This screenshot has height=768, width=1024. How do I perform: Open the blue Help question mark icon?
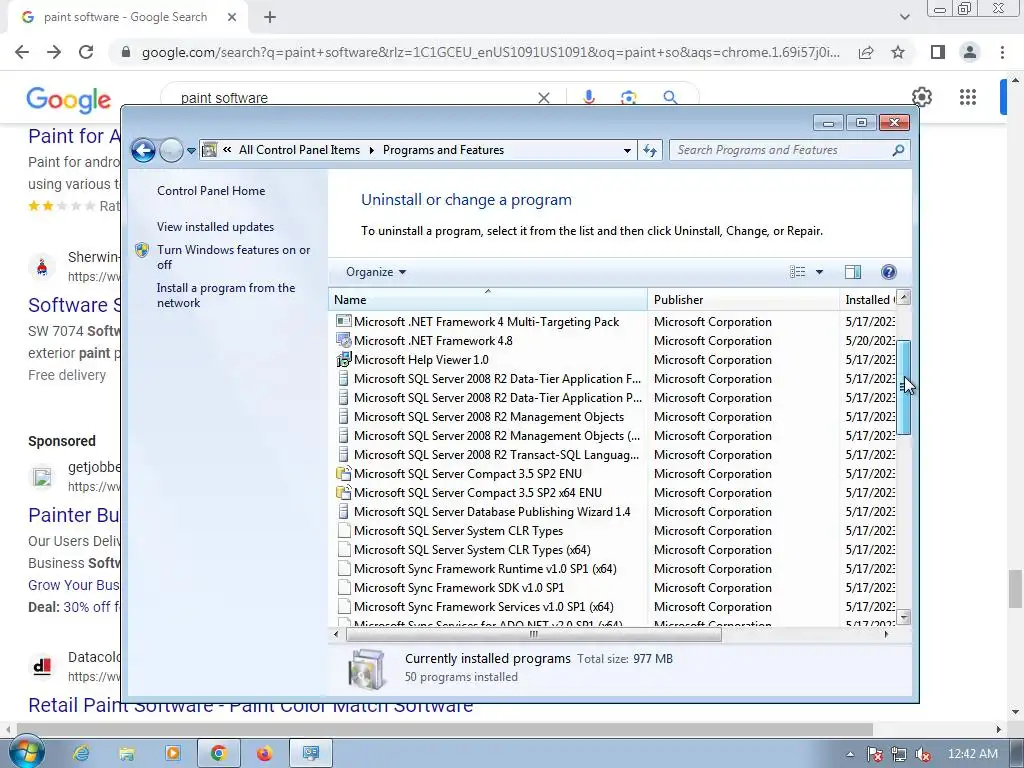point(889,272)
